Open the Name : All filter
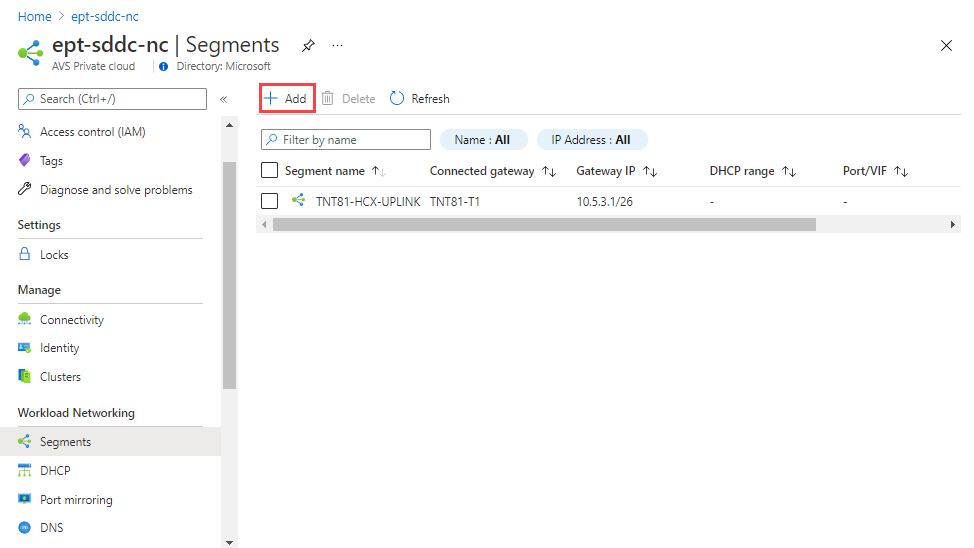This screenshot has width=974, height=548. tap(483, 140)
